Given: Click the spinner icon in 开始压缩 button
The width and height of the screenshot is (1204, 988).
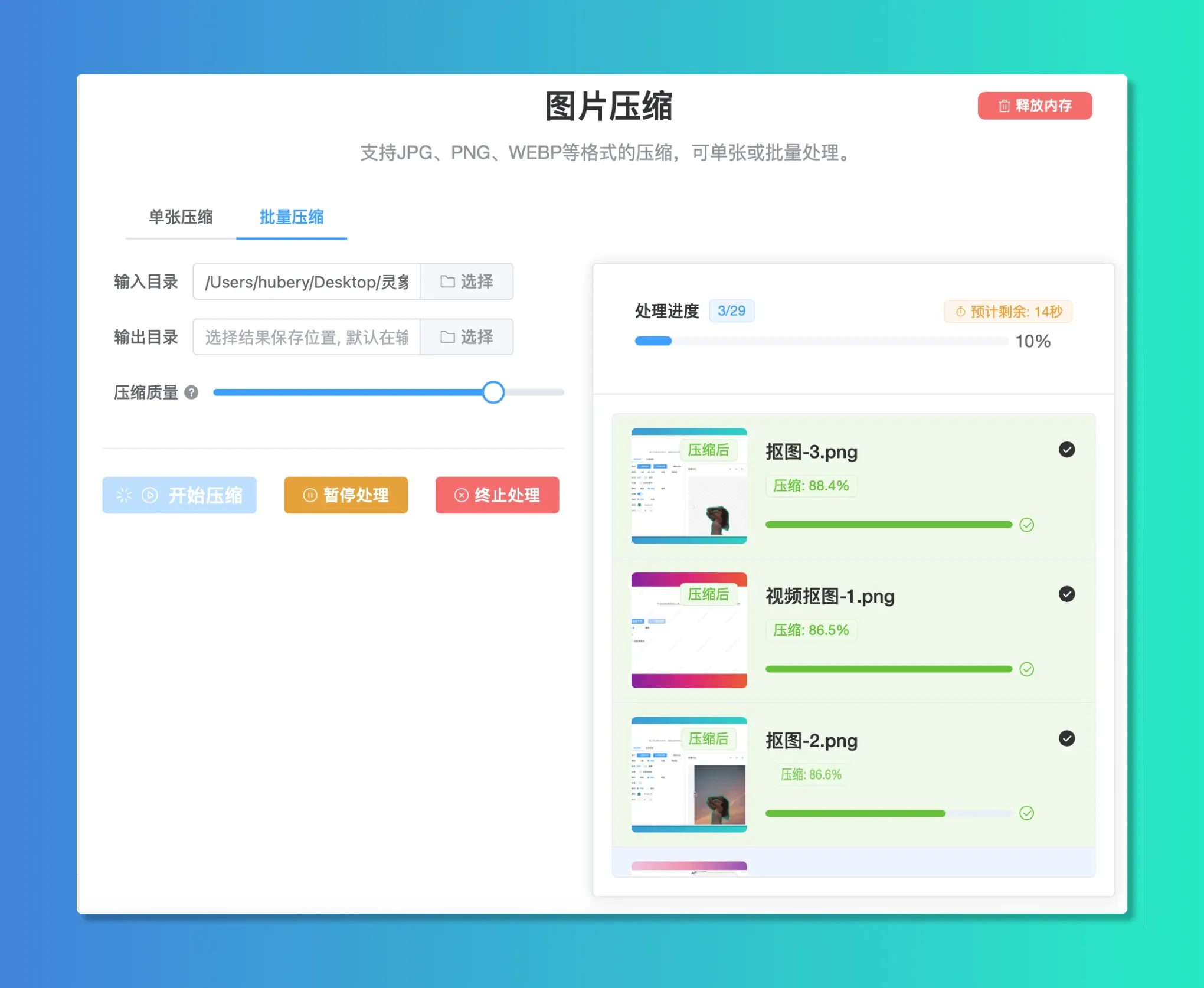Looking at the screenshot, I should [123, 495].
